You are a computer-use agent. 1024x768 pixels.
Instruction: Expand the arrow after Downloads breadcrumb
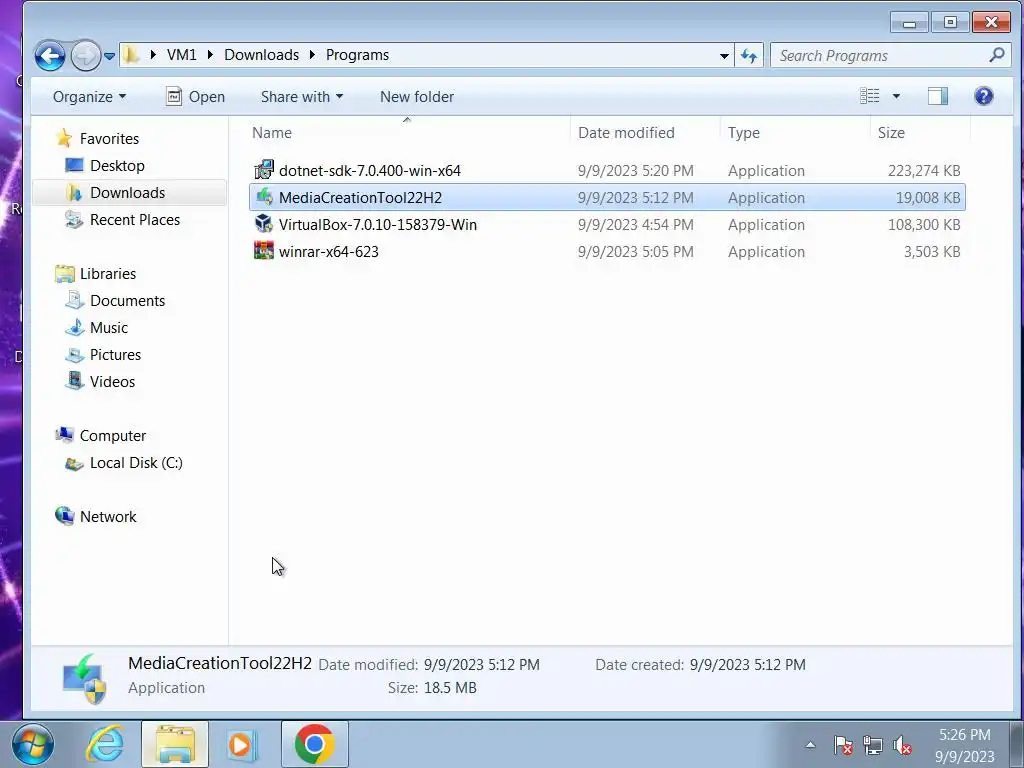point(312,55)
